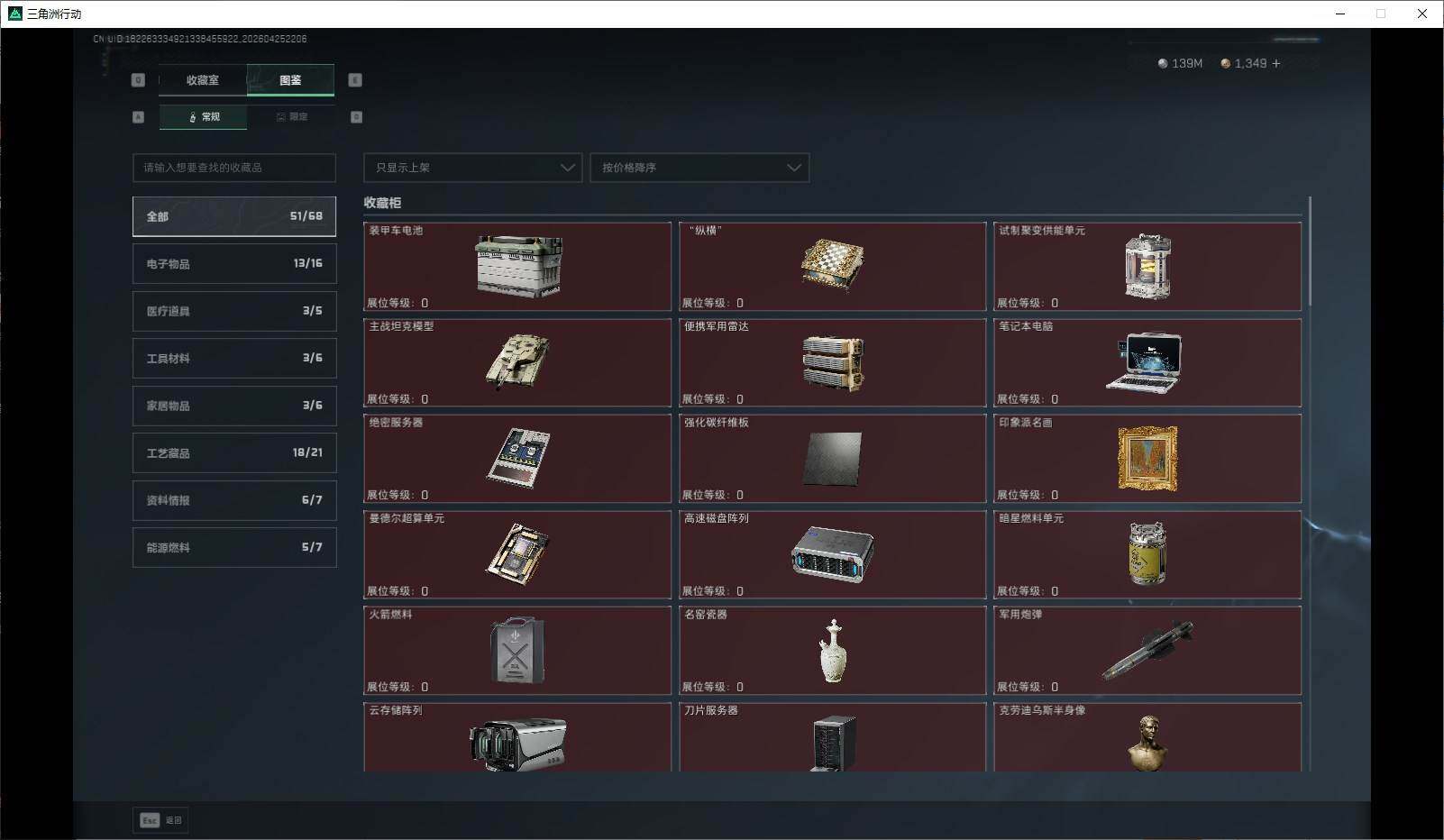Viewport: 1444px width, 840px height.
Task: Select the 暗星燃料单元 canister icon
Action: (1147, 554)
